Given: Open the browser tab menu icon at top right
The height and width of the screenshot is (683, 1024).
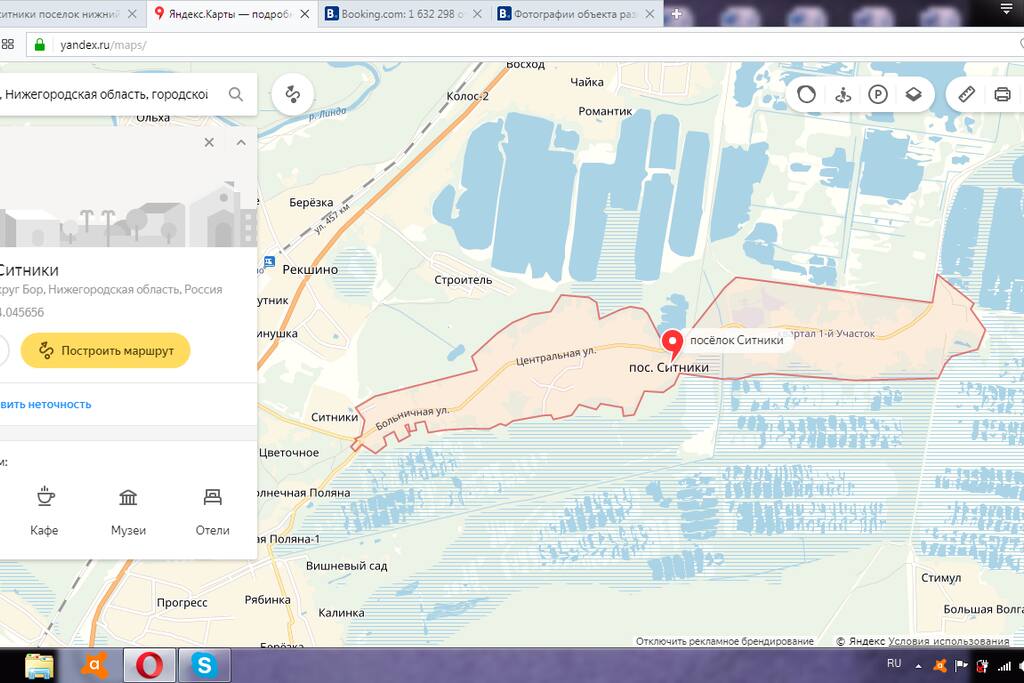Looking at the screenshot, I should (x=1006, y=9).
